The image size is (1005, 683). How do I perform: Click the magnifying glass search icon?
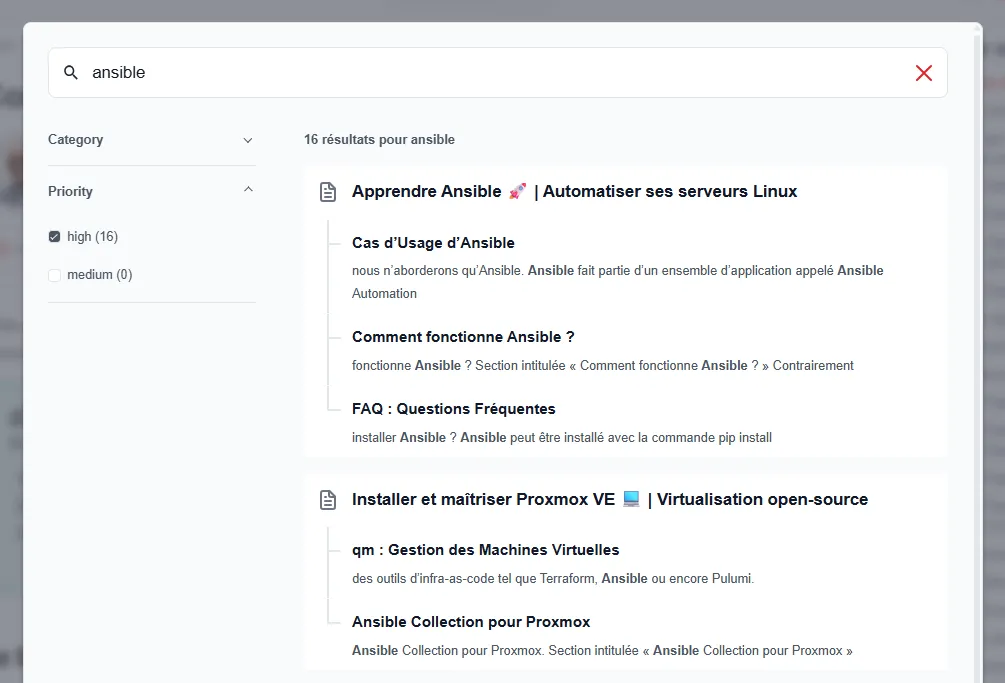pos(70,72)
